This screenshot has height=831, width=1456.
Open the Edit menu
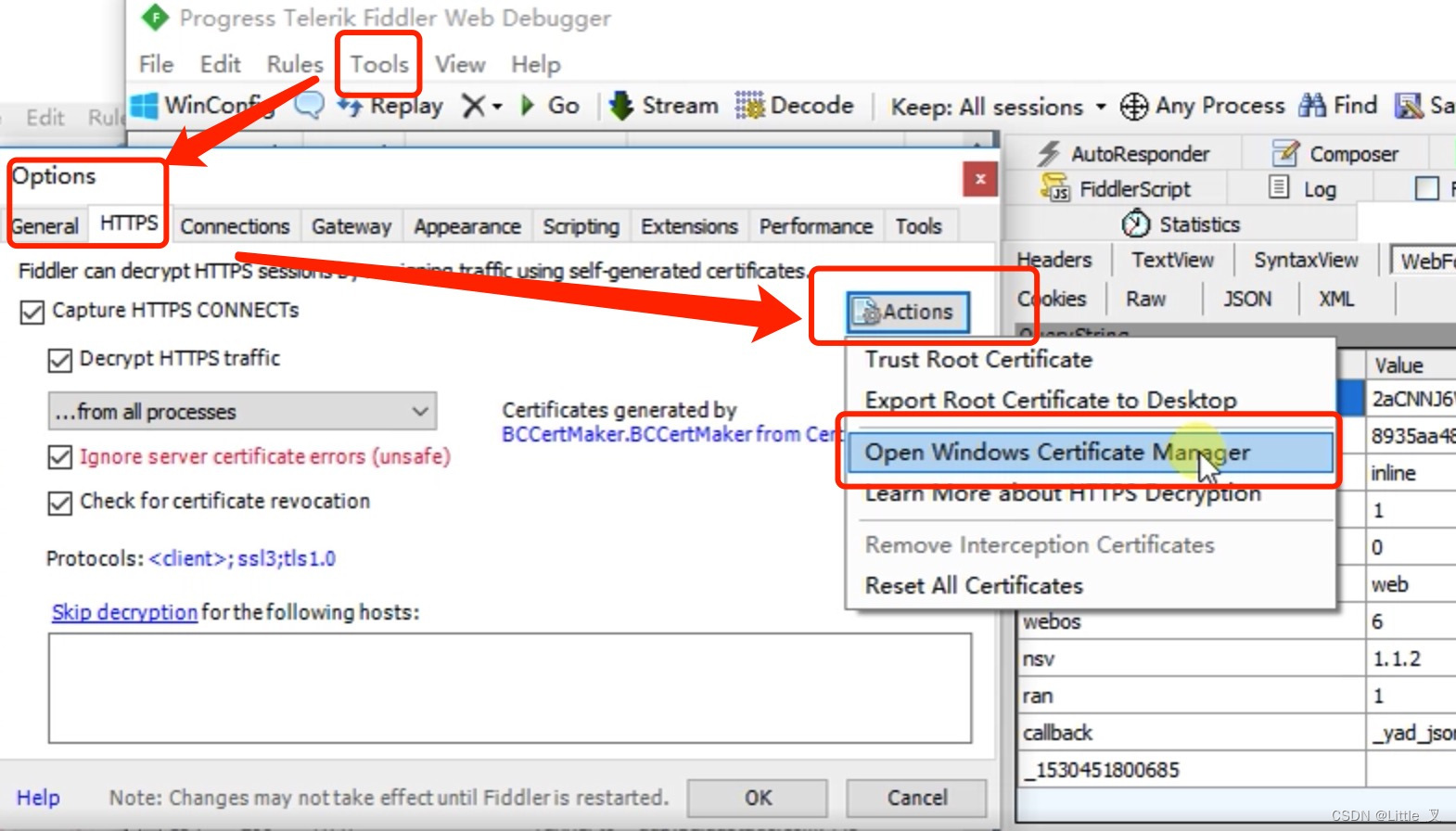tap(220, 64)
